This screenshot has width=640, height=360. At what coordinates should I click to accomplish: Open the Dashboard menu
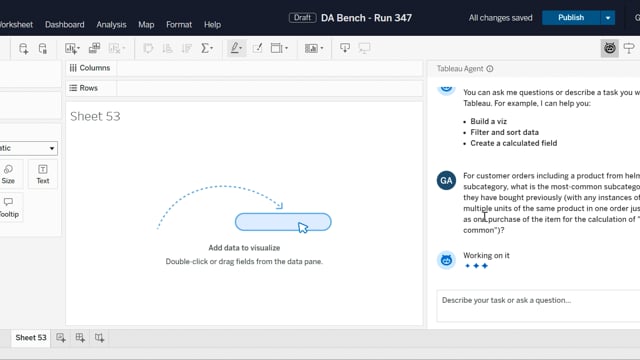coord(64,24)
